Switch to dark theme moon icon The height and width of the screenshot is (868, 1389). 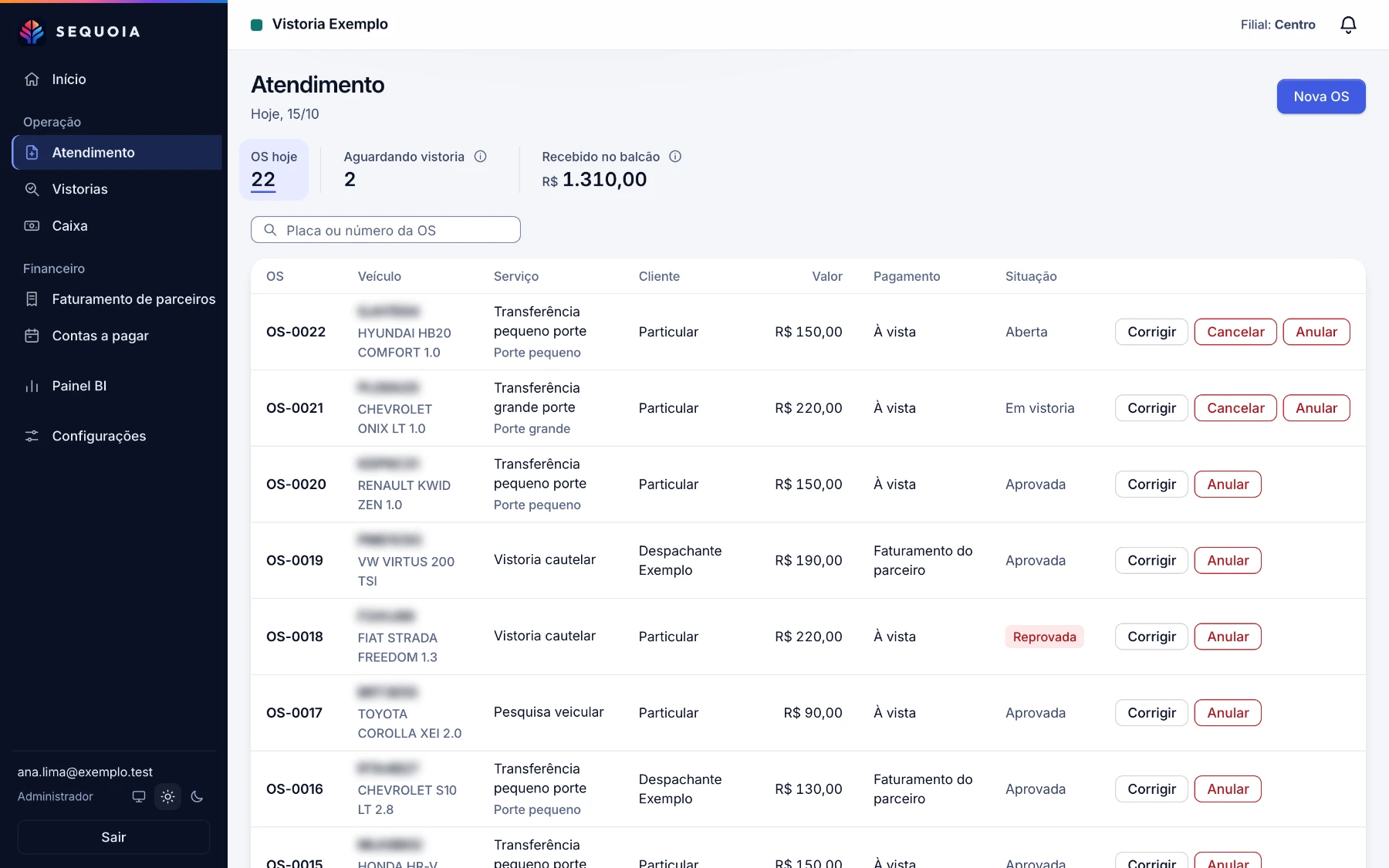click(197, 796)
